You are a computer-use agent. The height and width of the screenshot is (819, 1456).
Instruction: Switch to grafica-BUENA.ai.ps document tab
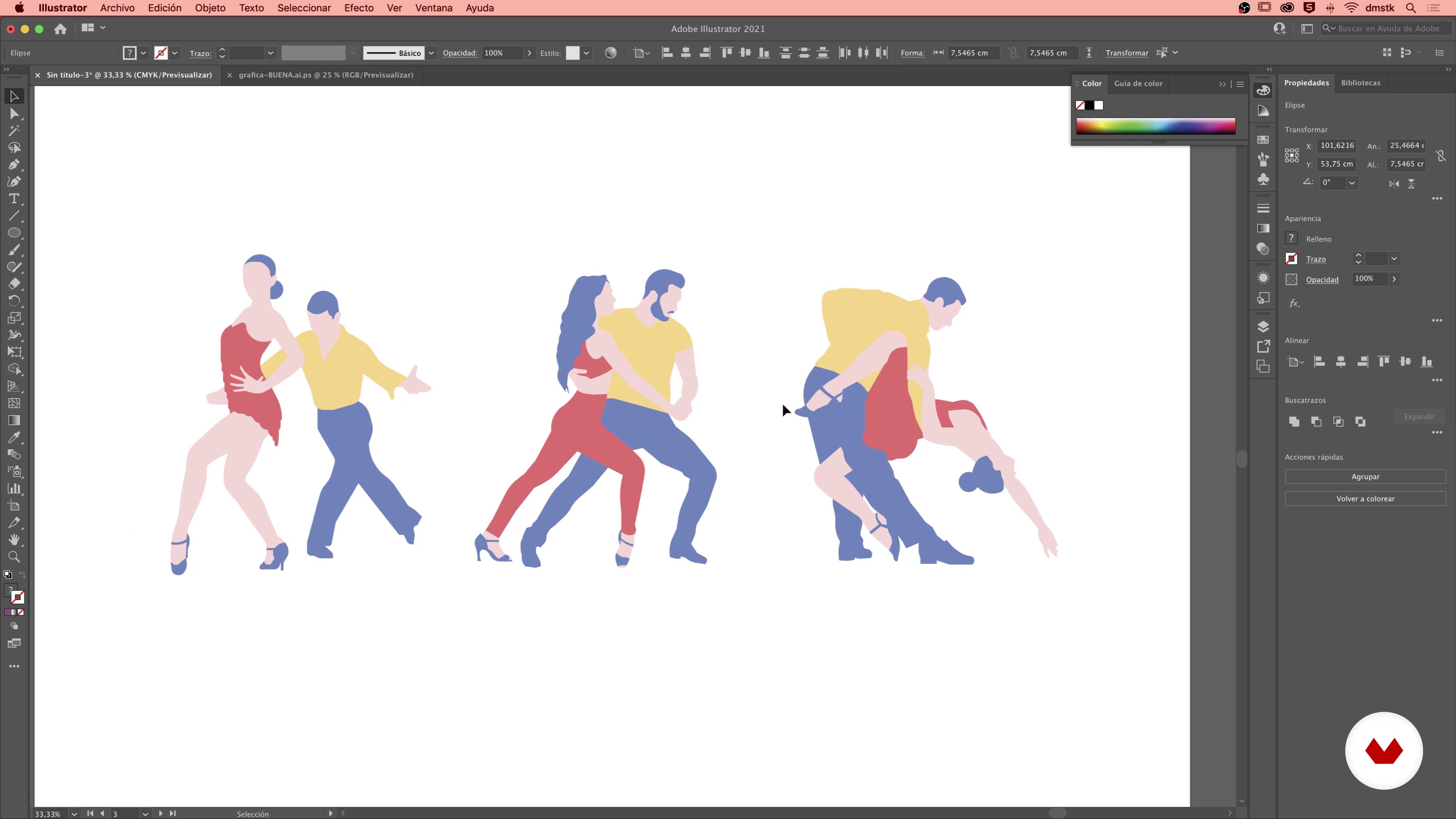pos(326,75)
